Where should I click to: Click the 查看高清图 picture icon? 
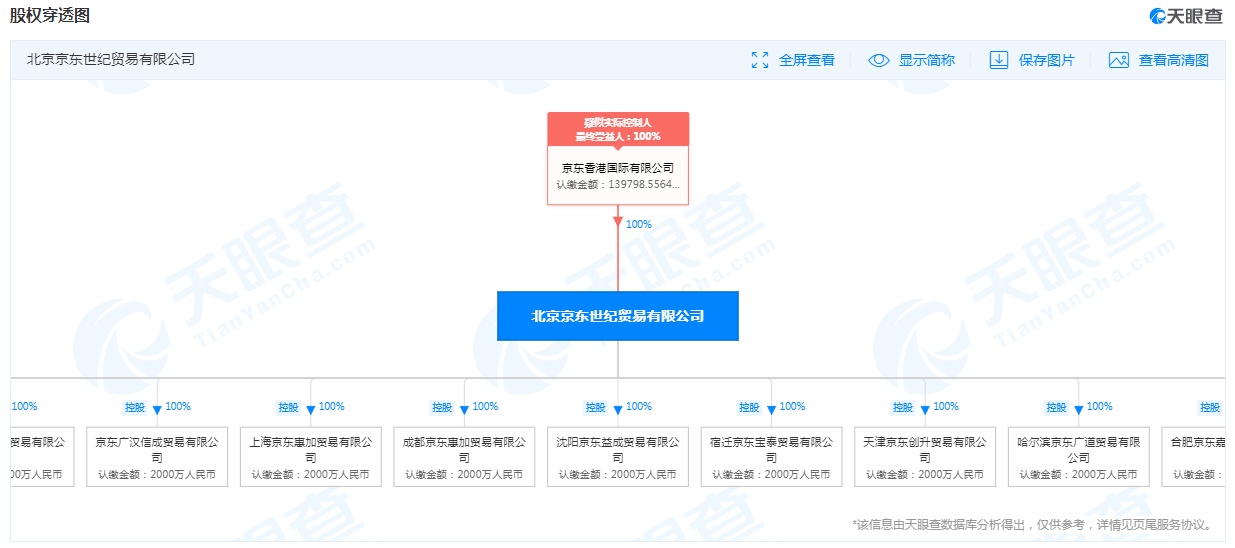[1118, 60]
